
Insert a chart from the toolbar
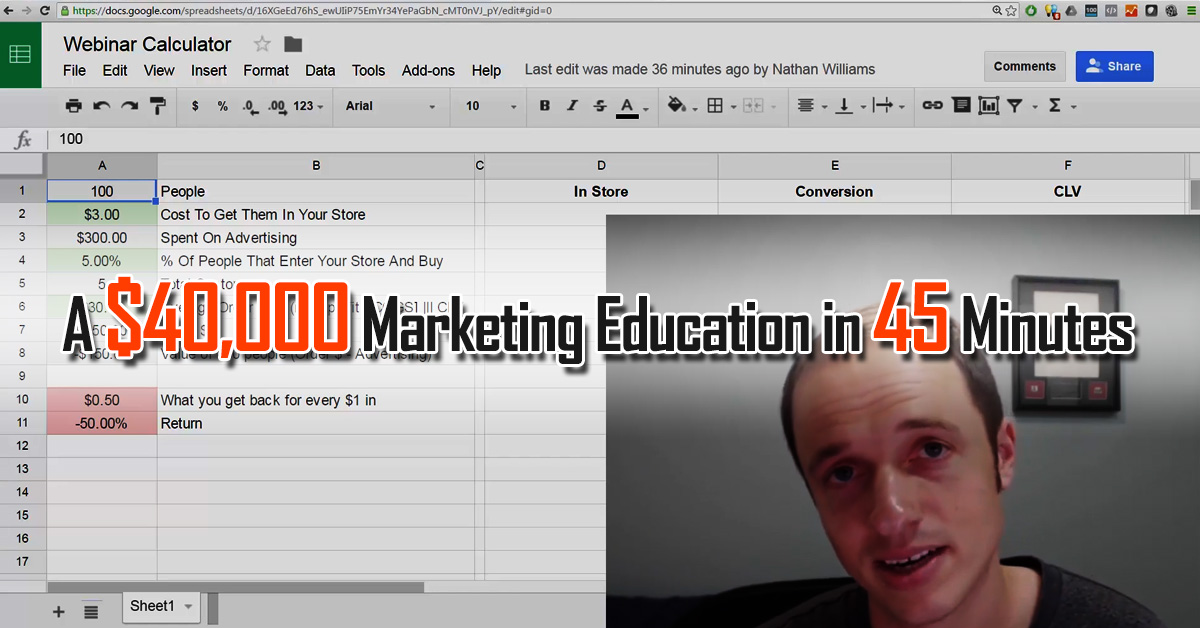tap(989, 105)
